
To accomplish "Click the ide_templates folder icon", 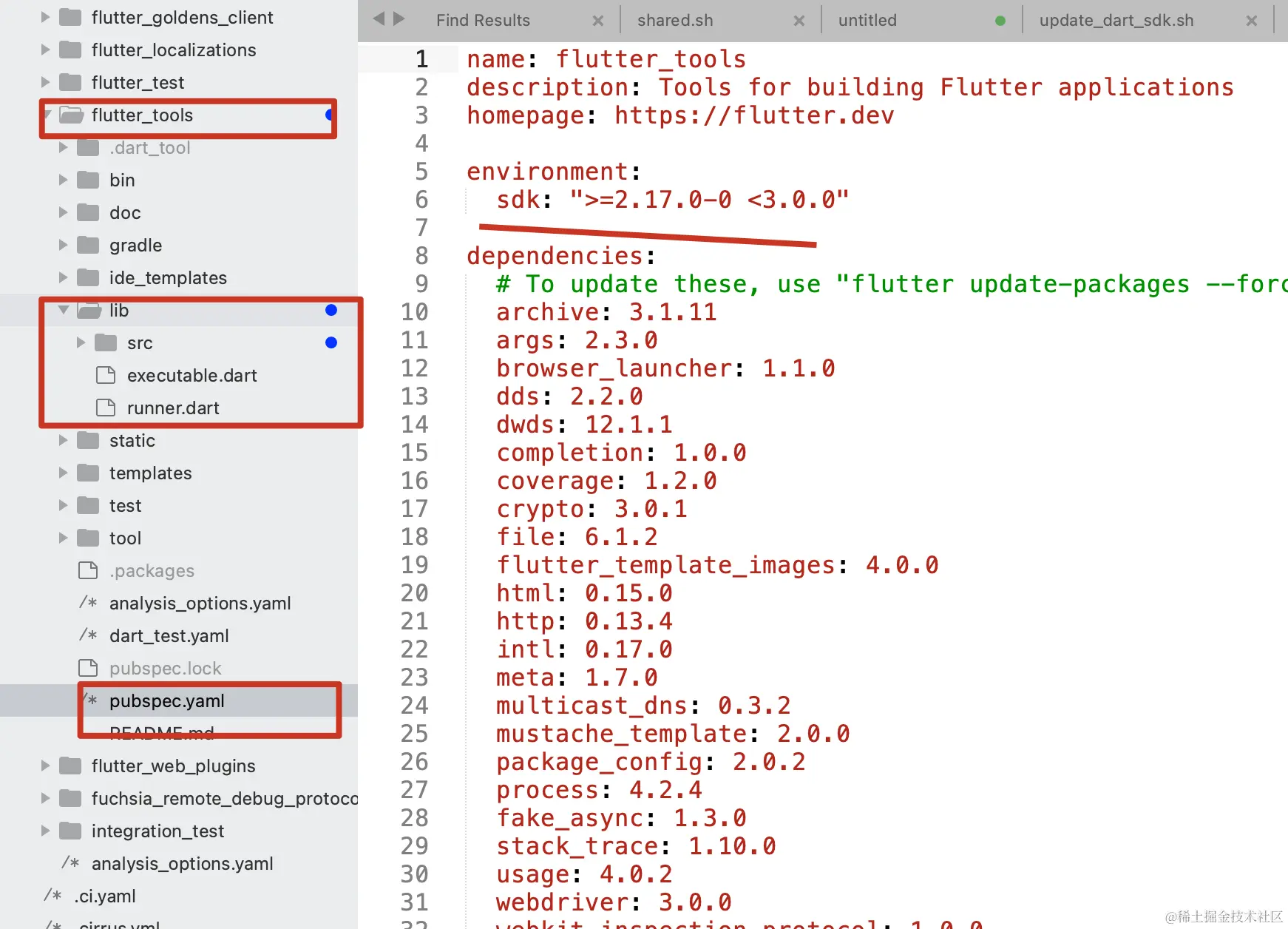I will (x=88, y=277).
